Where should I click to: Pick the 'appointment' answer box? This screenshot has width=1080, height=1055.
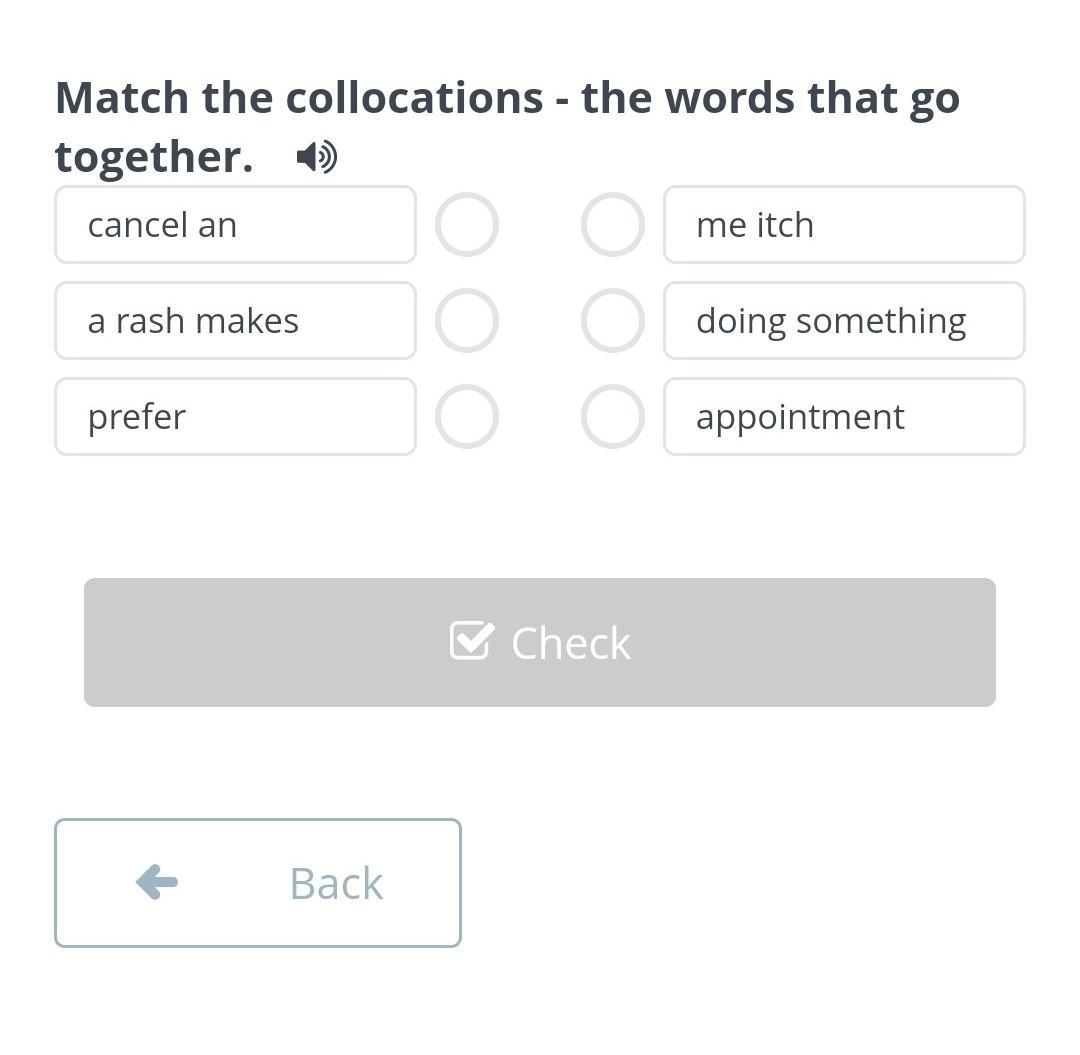[844, 417]
